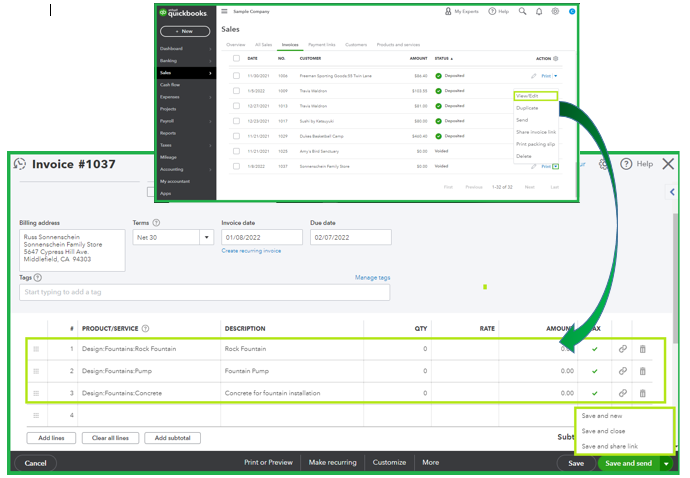Click the QuickBooks logo
690x478 pixels.
(183, 13)
